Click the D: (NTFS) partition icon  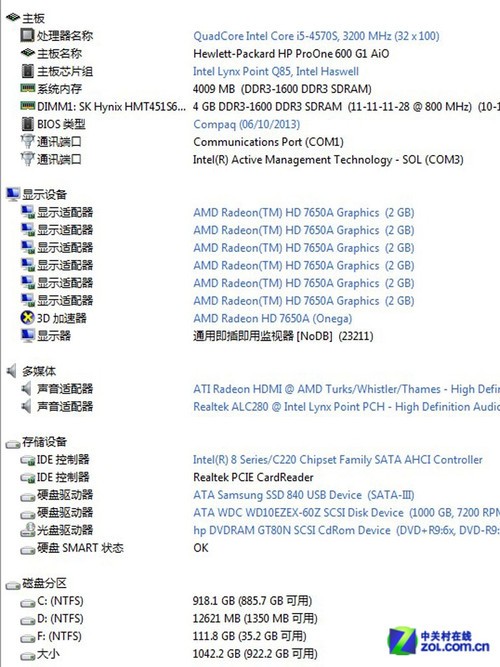click(x=28, y=621)
